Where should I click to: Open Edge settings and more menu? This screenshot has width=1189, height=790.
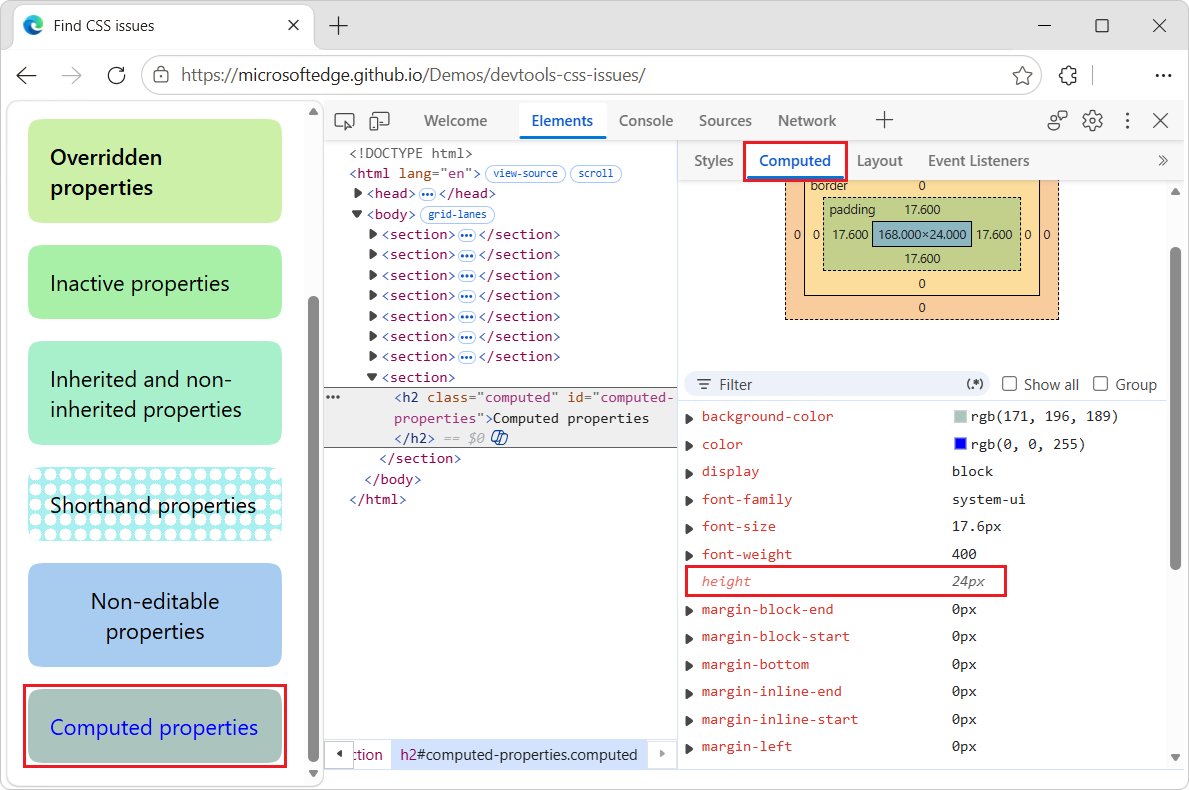(1163, 75)
